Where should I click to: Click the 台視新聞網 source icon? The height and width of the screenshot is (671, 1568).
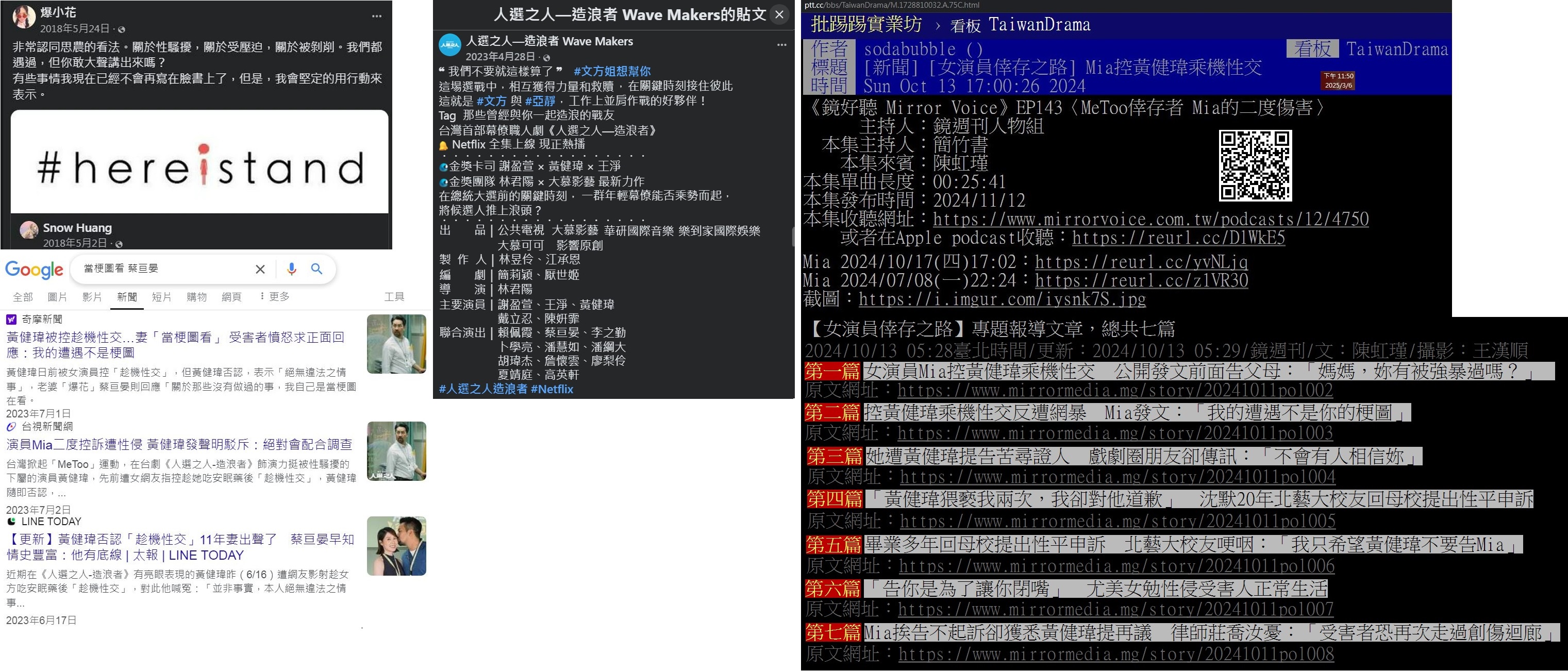(11, 426)
